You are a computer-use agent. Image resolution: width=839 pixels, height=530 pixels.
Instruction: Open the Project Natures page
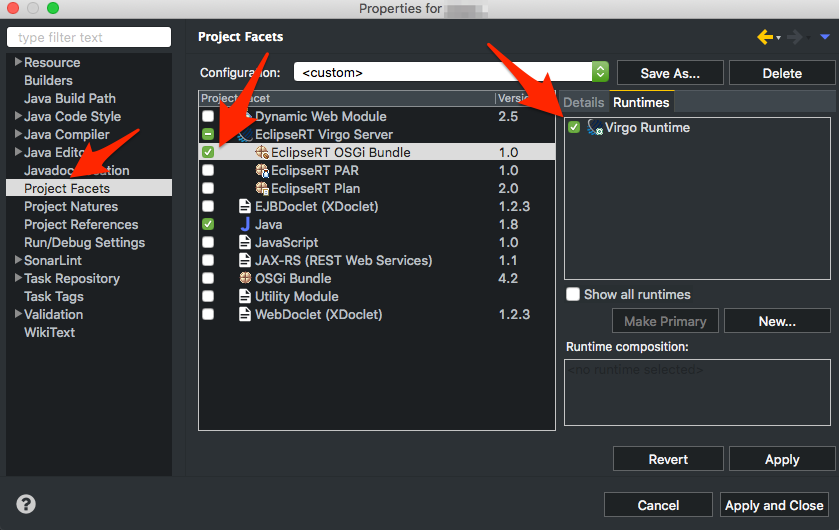[71, 206]
